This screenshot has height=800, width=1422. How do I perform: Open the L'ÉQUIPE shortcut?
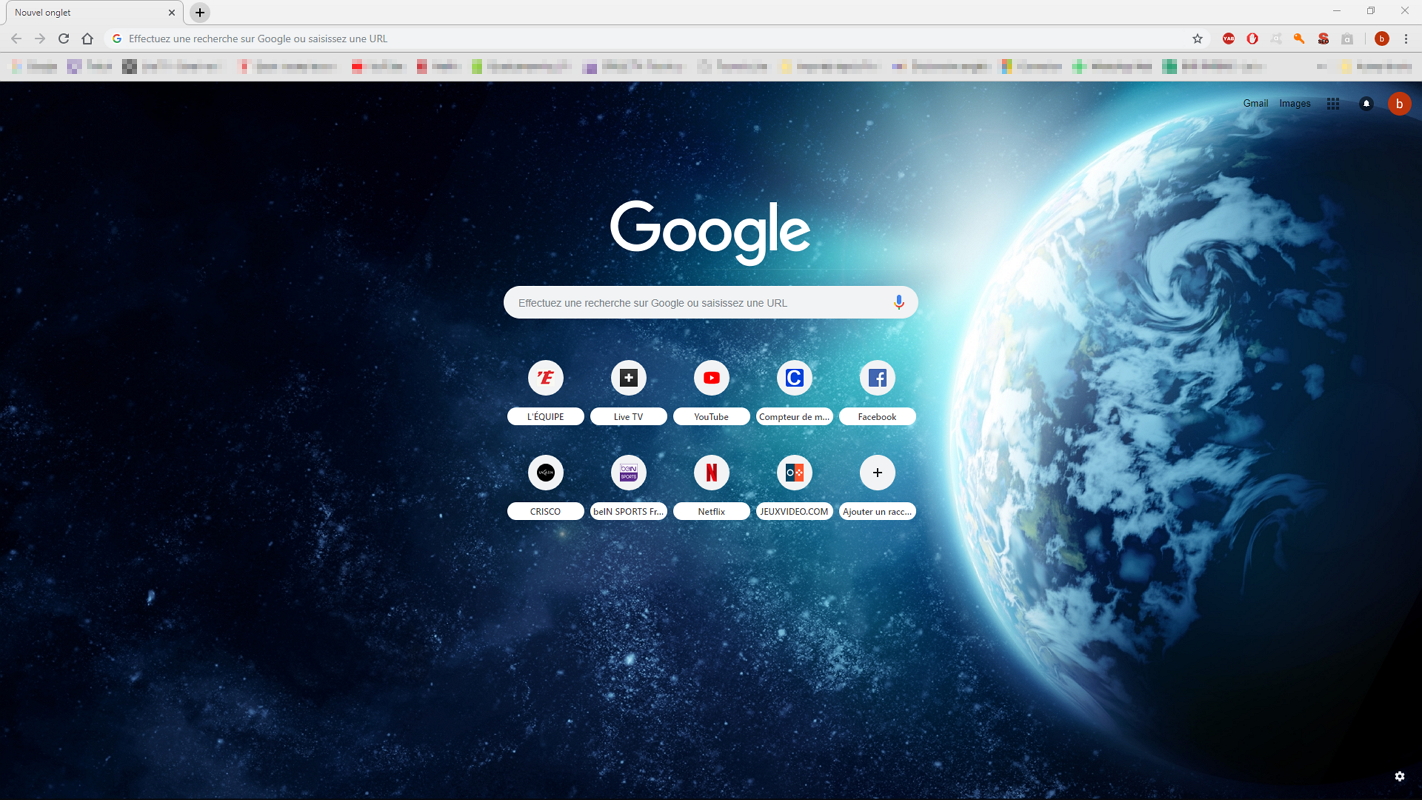point(545,392)
